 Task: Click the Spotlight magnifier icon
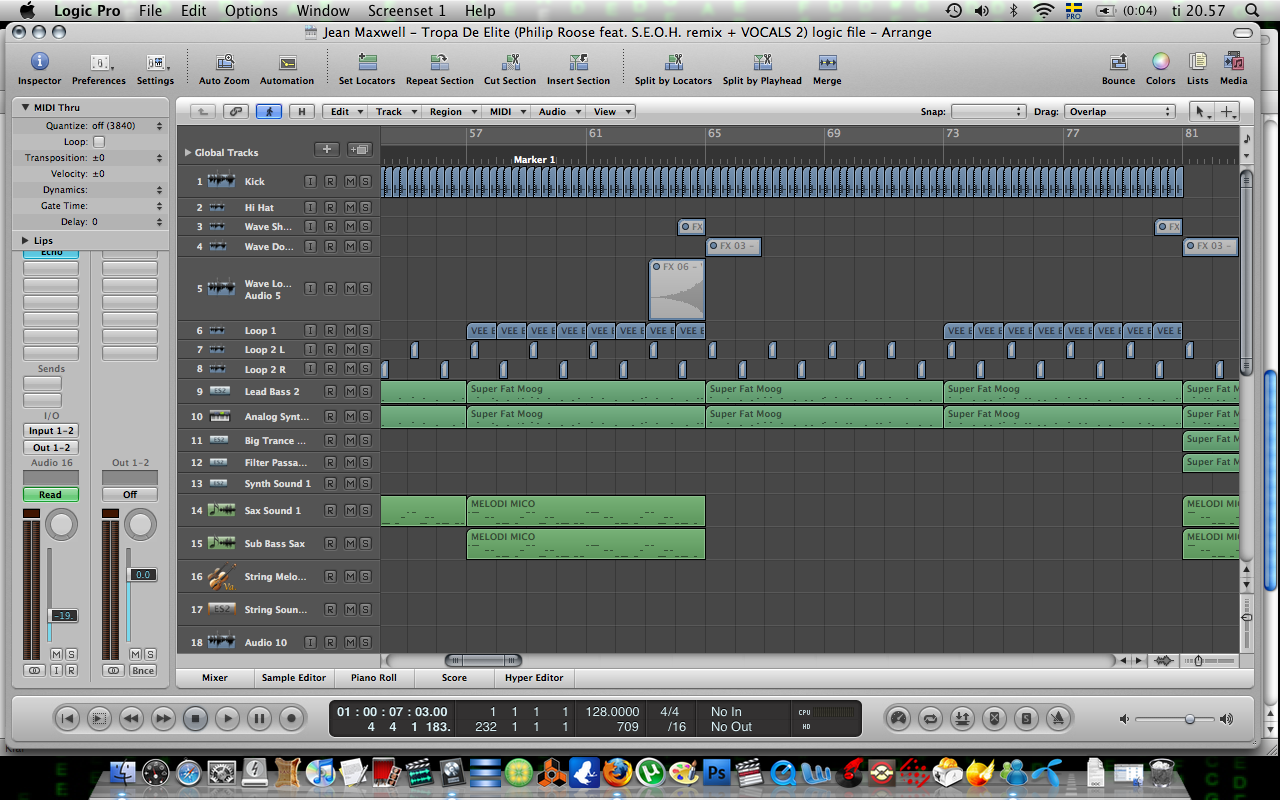pos(1253,11)
